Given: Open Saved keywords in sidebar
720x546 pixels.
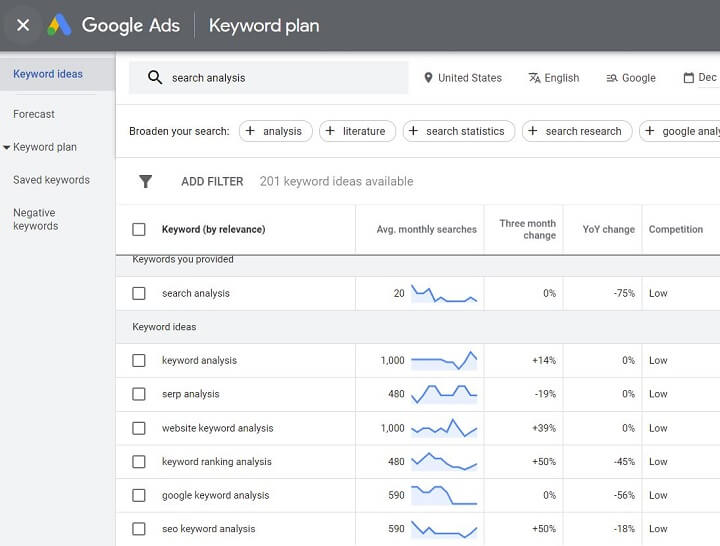Looking at the screenshot, I should pos(51,180).
